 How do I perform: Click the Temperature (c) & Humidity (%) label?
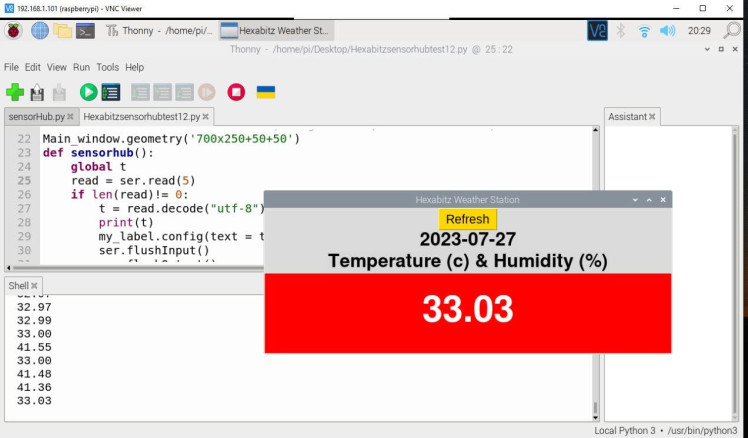pyautogui.click(x=468, y=261)
